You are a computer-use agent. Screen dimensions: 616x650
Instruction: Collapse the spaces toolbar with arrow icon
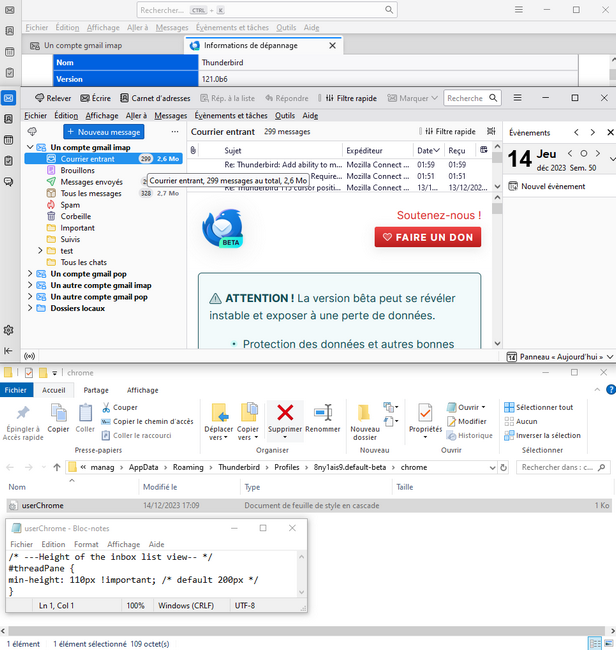point(8,351)
